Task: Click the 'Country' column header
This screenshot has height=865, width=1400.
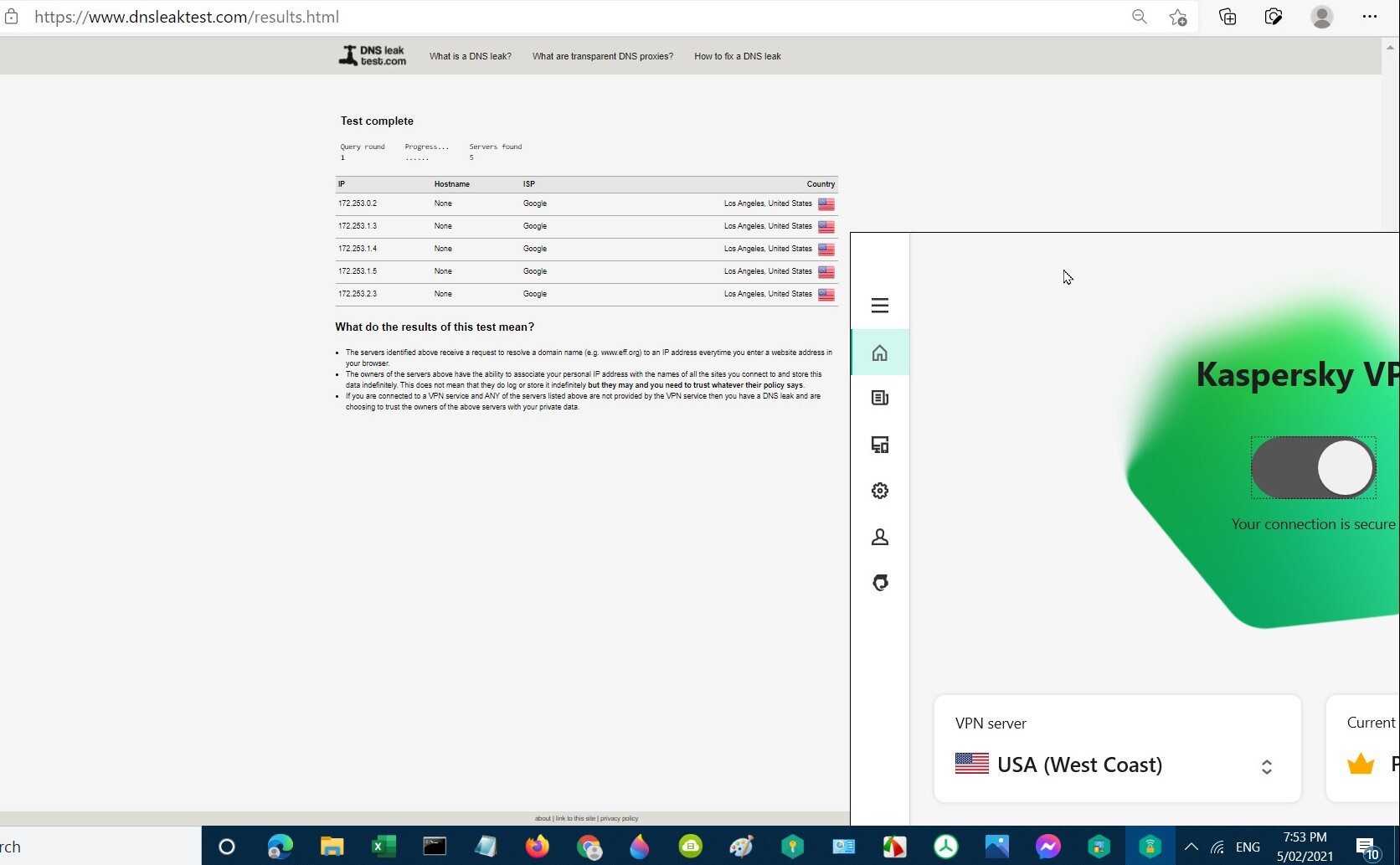Action: [821, 184]
